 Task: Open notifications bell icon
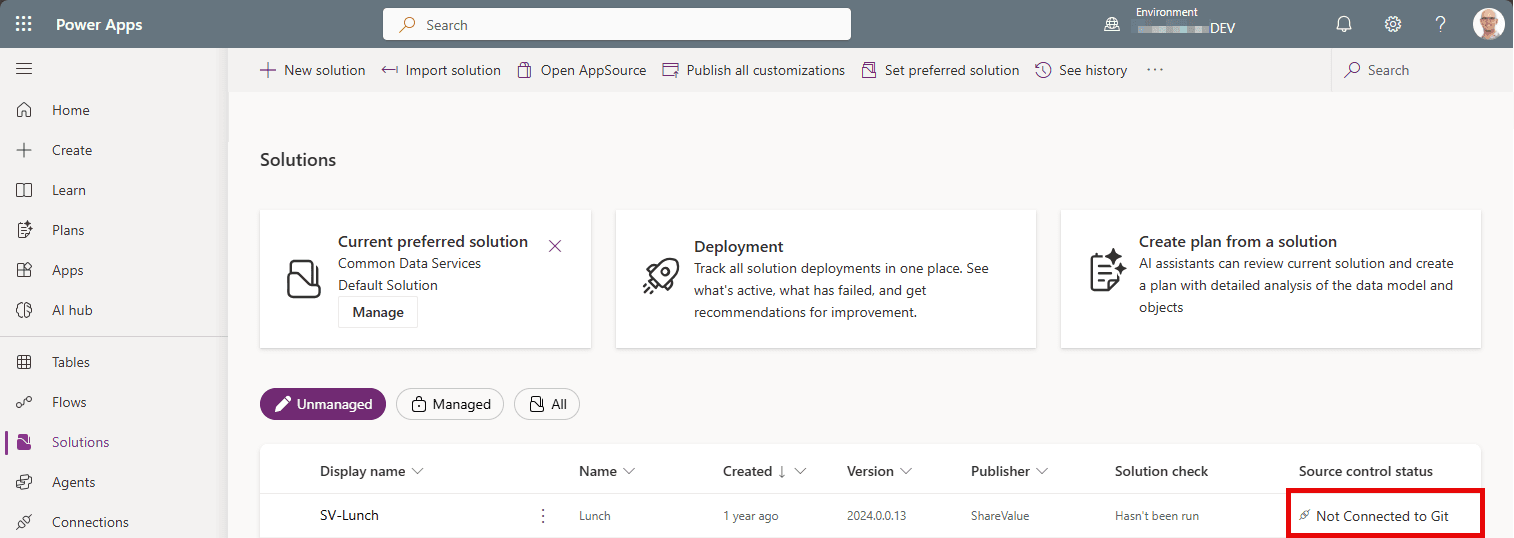click(x=1344, y=24)
